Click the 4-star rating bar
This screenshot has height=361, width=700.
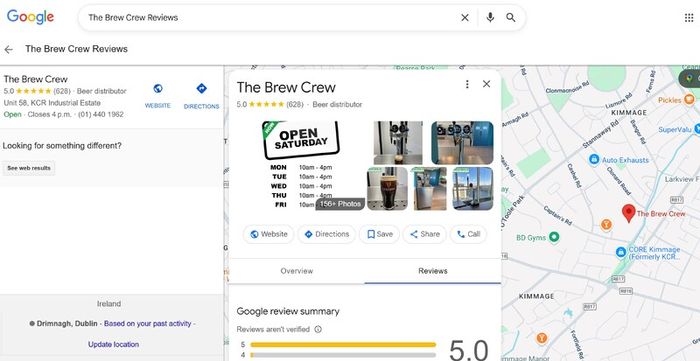[343, 355]
